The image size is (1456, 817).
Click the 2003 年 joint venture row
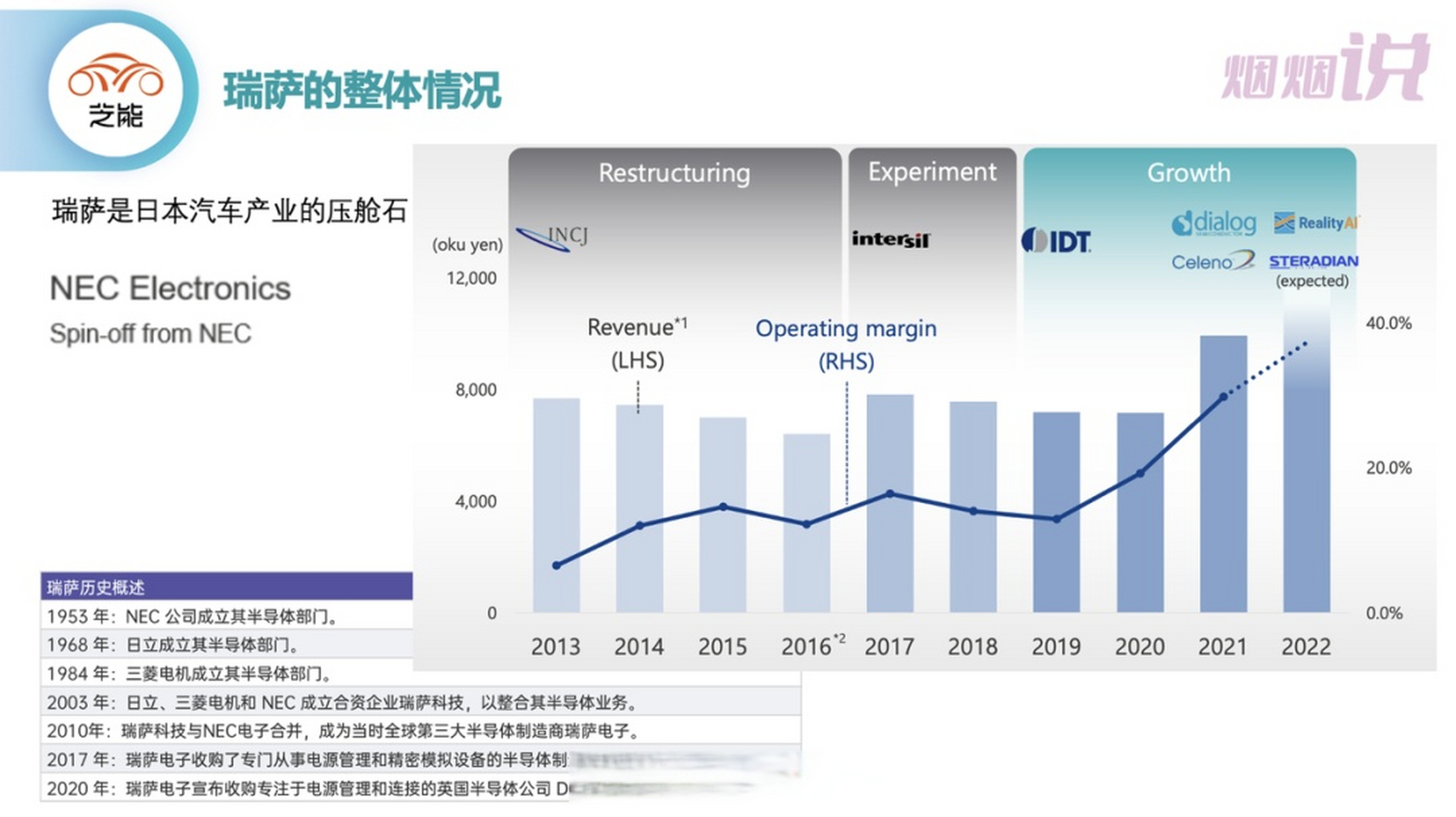pos(421,702)
